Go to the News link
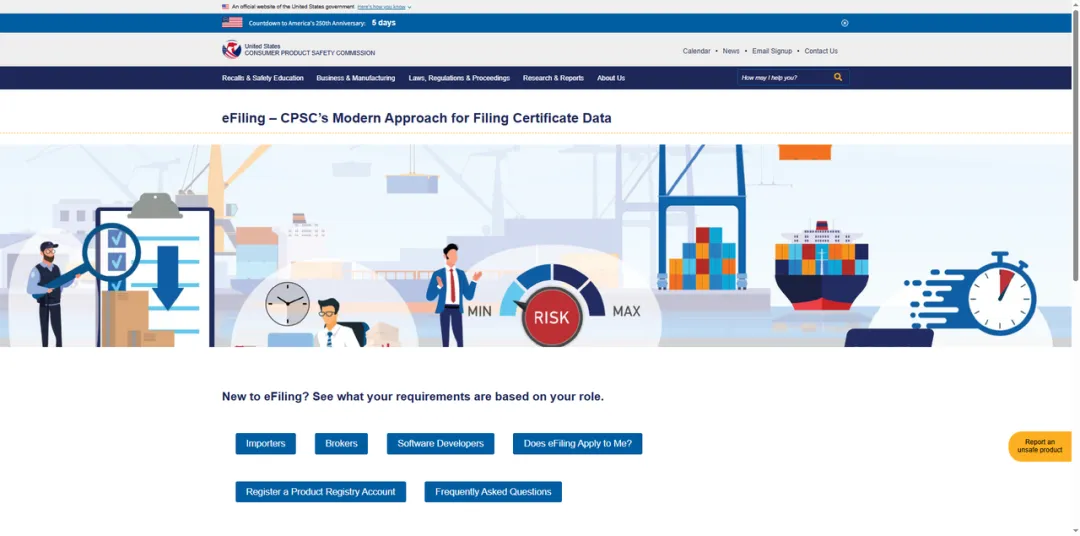1080x536 pixels. [x=731, y=51]
